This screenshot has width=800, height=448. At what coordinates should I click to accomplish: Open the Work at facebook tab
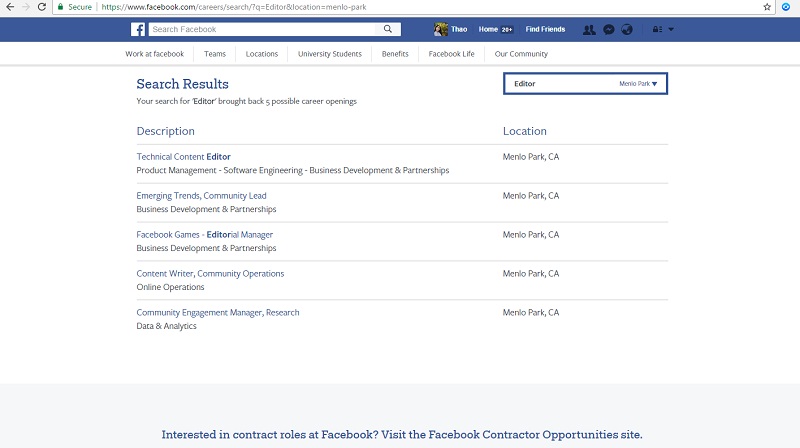point(155,54)
